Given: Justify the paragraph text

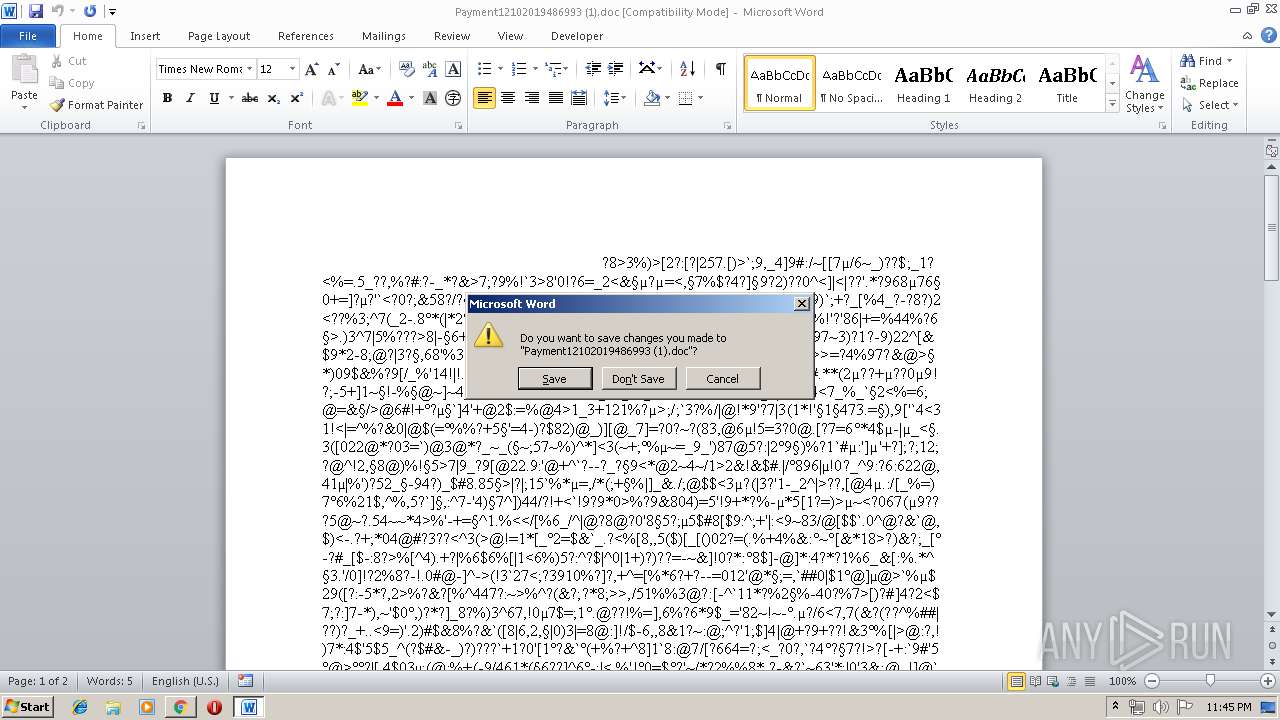Looking at the screenshot, I should click(555, 98).
